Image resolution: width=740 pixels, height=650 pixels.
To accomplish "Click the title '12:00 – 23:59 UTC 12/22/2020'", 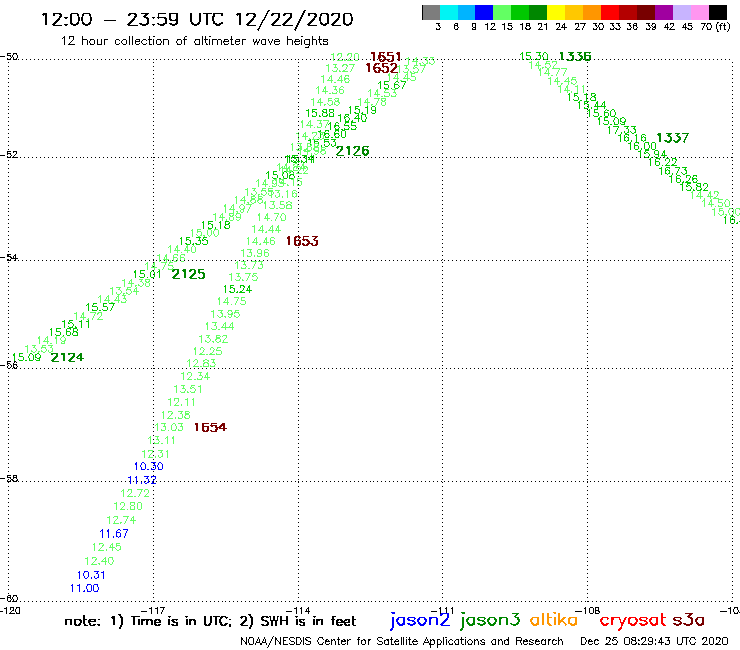I will pos(197,19).
